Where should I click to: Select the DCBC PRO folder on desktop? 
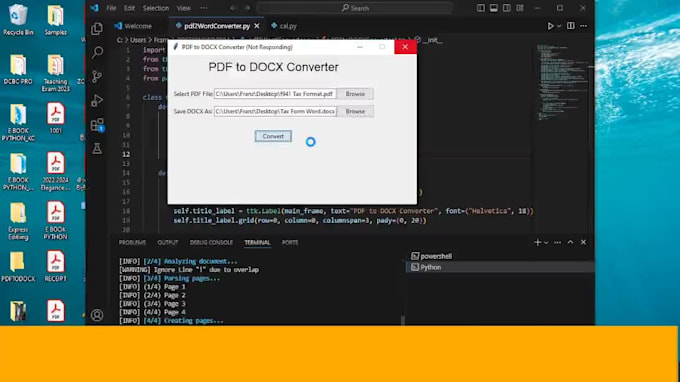pyautogui.click(x=18, y=69)
